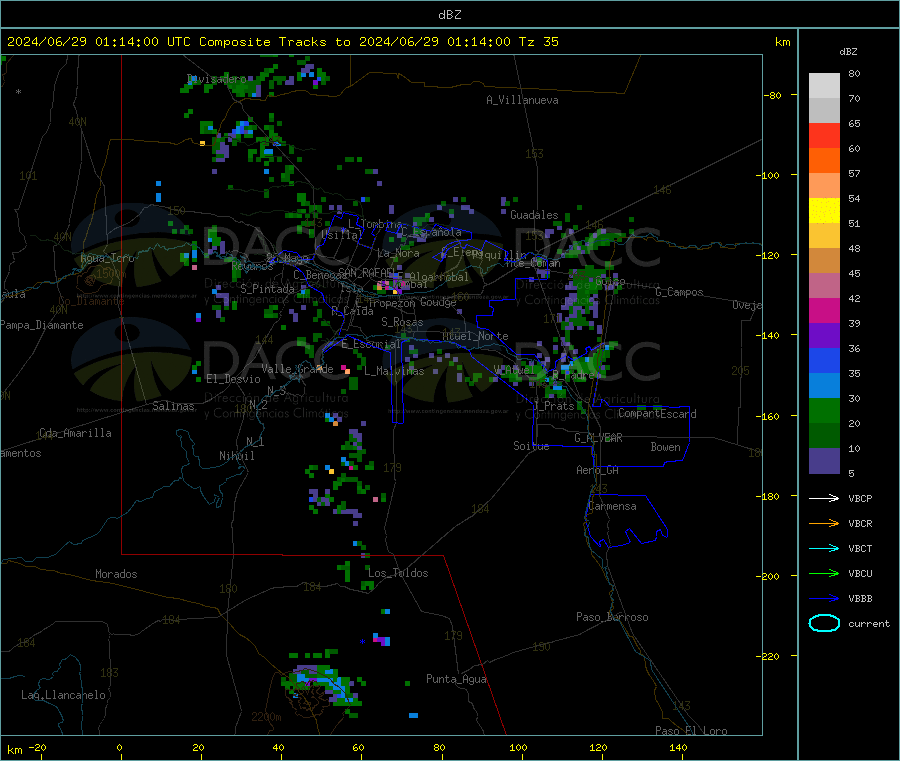Click the storm cell near 2200m contour
Screen dimensions: 900x761
click(323, 683)
